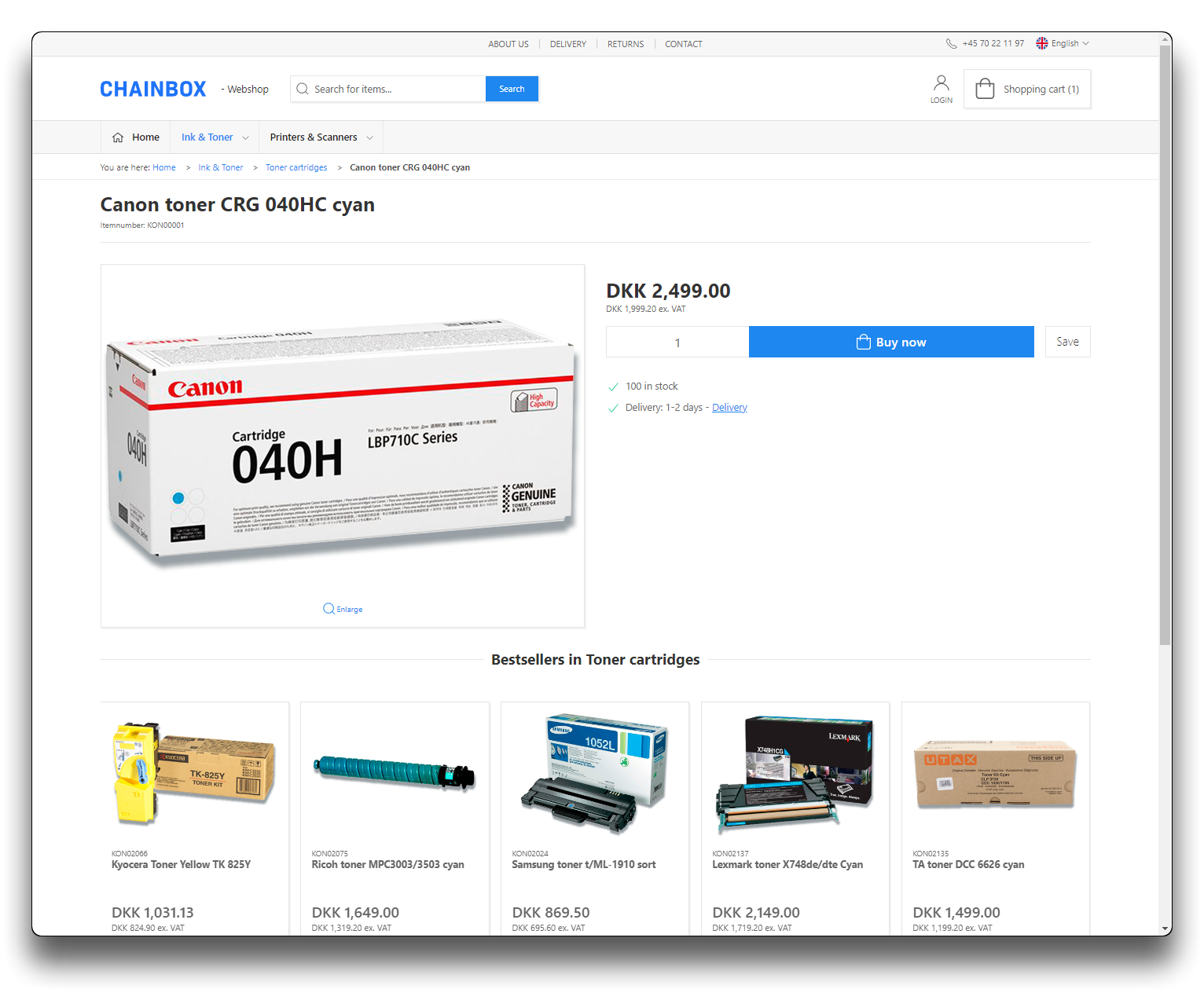Screen dimensions: 1204x993
Task: Open TA toner DCC 6626 thumbnail
Action: (x=996, y=775)
